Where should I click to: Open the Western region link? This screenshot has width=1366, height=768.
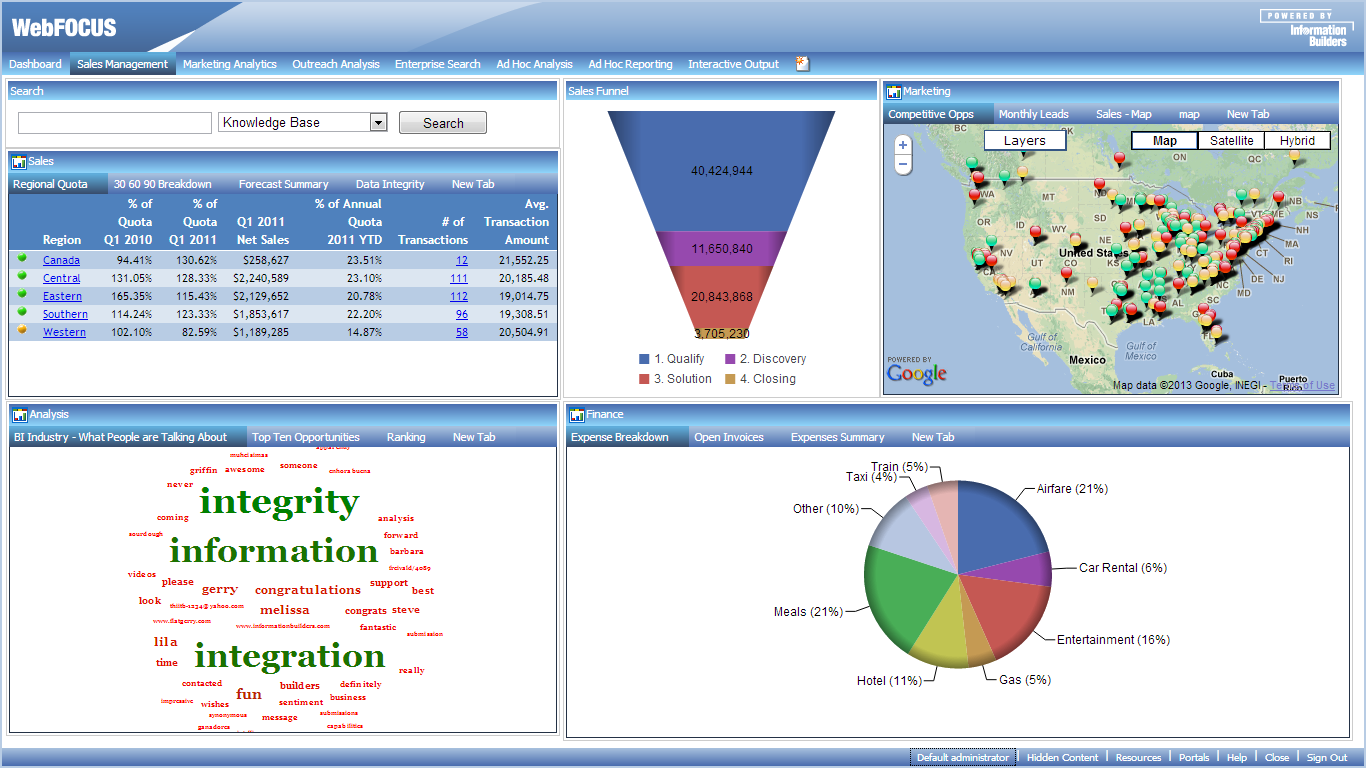[64, 332]
